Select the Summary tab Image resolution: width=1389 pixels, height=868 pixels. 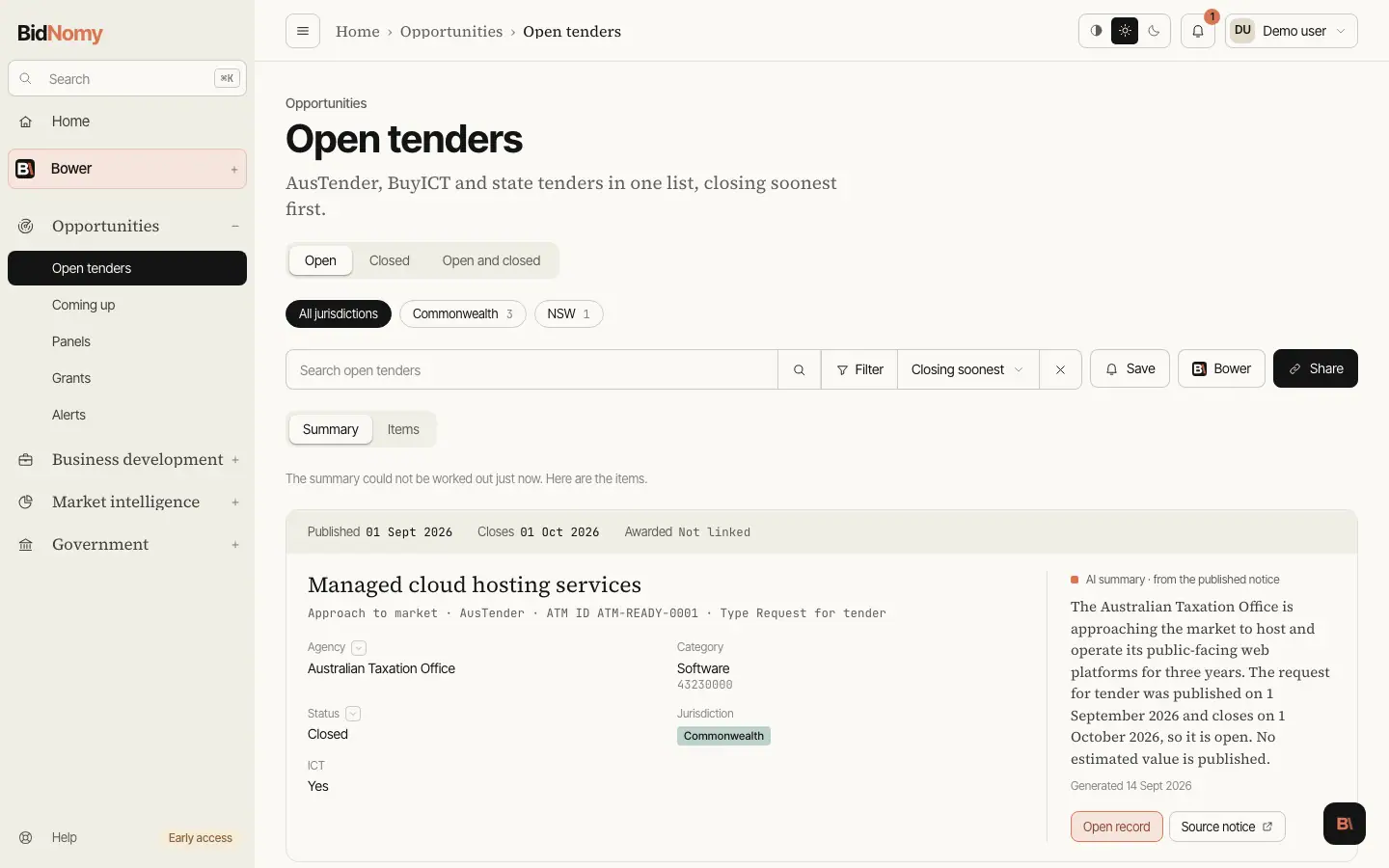coord(331,429)
